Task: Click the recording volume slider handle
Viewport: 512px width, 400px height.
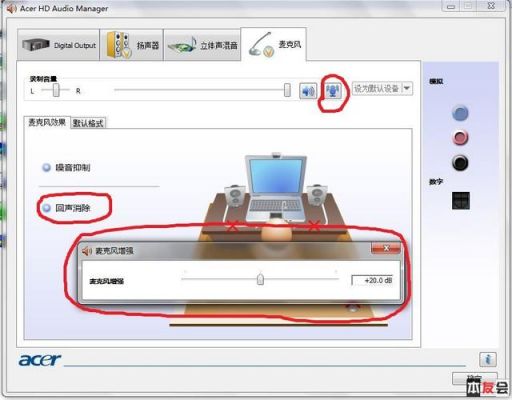Action: pos(287,90)
